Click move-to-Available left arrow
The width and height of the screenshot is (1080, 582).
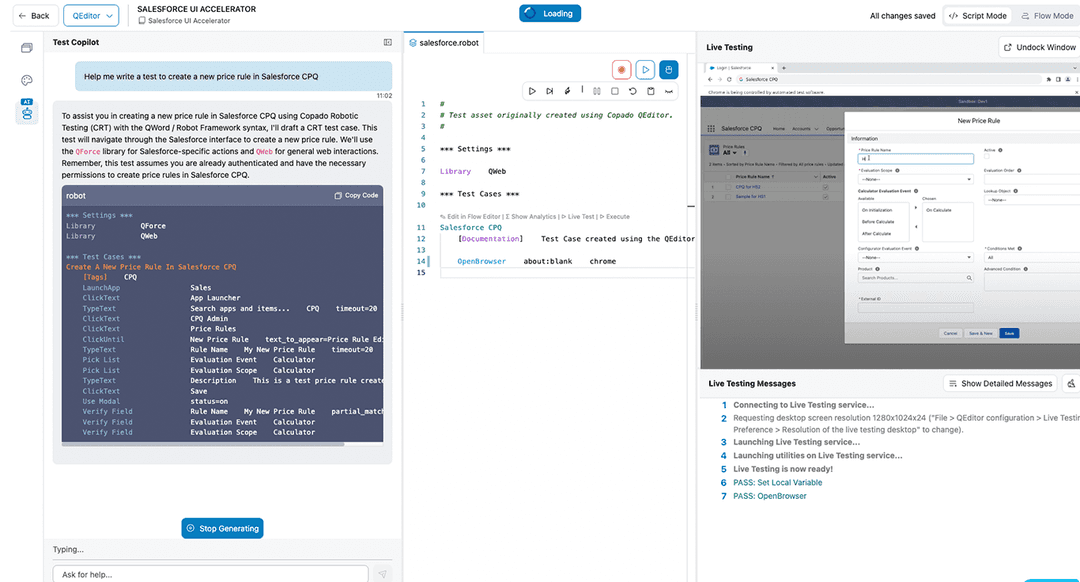pyautogui.click(x=915, y=226)
